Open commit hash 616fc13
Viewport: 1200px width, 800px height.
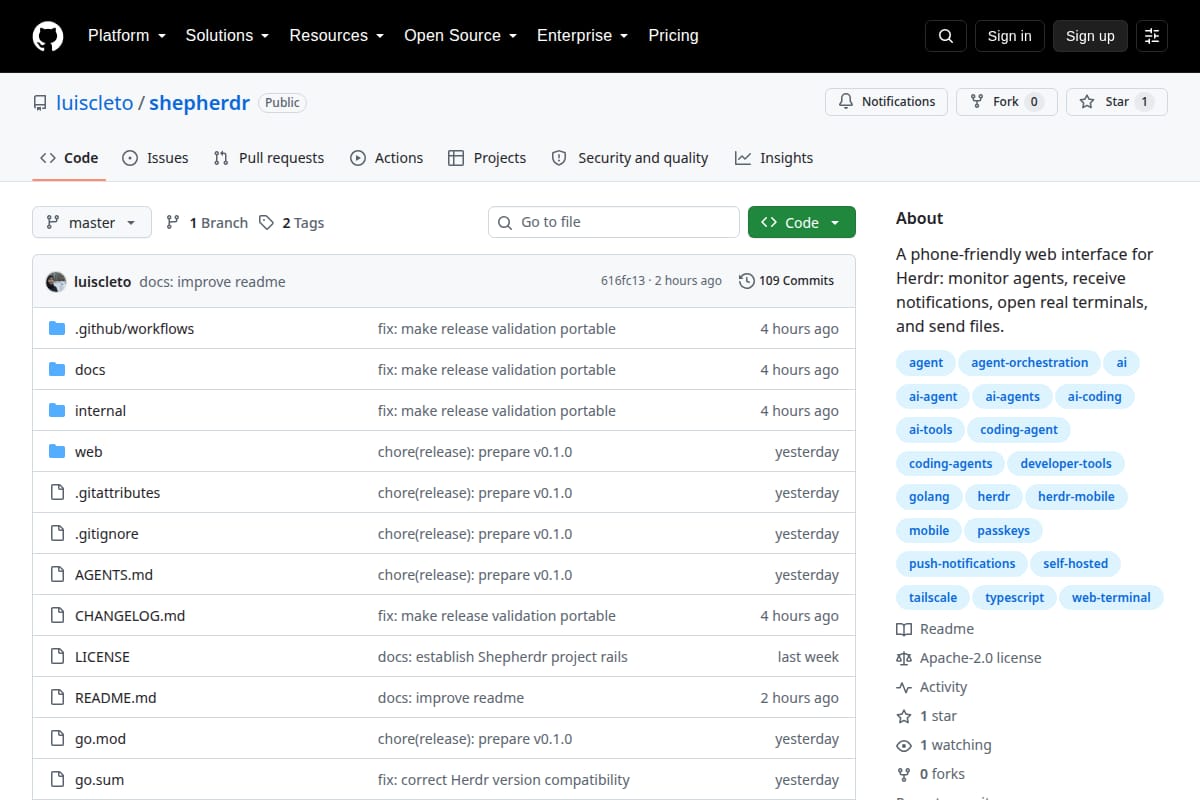coord(622,281)
